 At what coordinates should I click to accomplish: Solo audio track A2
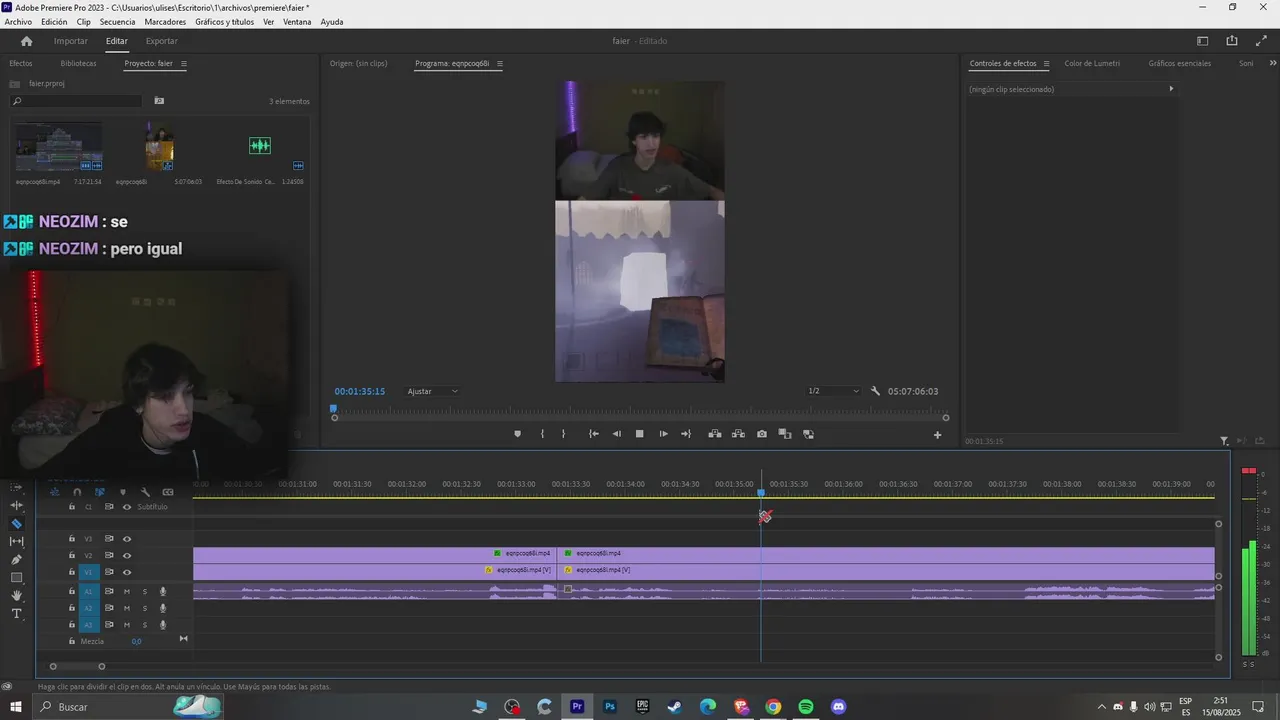[x=144, y=608]
